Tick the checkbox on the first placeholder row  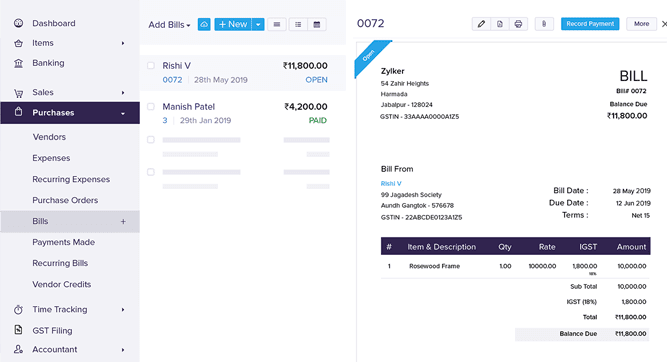[151, 140]
